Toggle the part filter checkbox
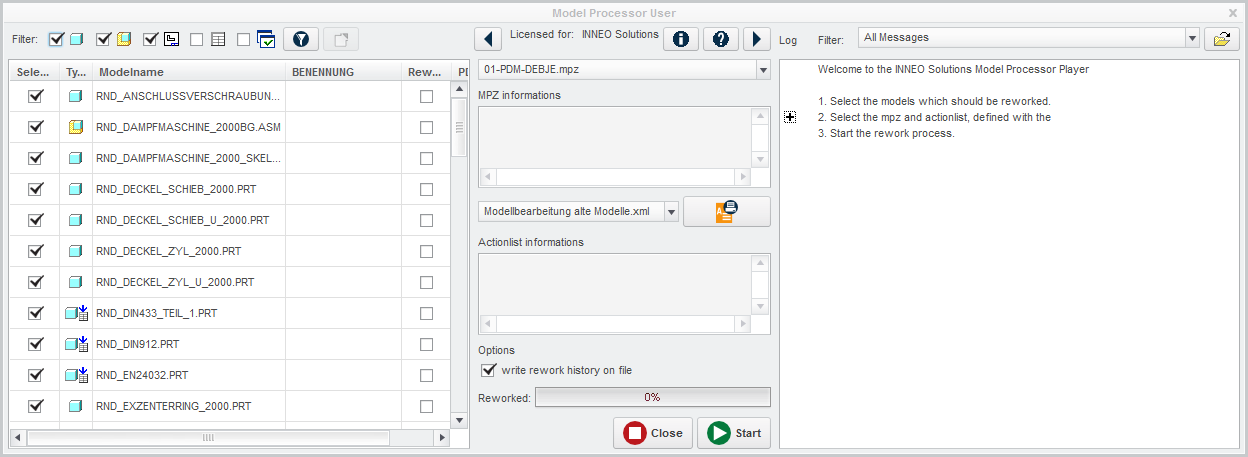 click(56, 39)
